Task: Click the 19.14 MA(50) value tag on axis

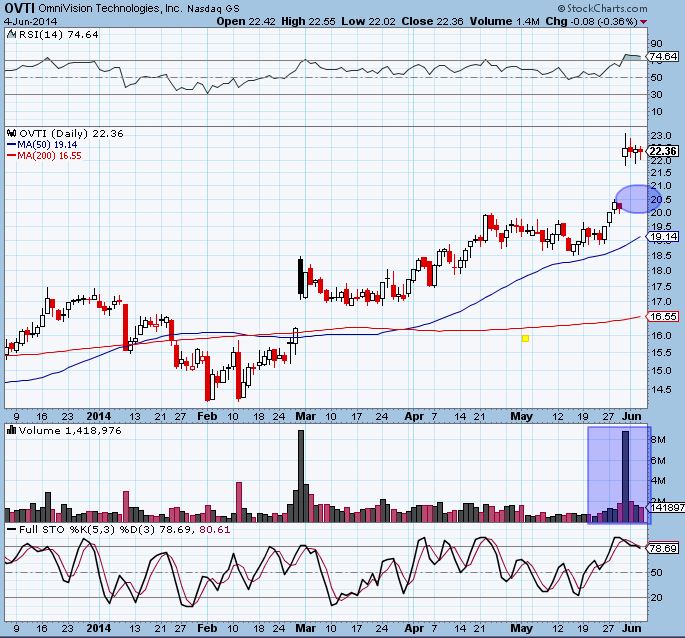Action: (663, 237)
